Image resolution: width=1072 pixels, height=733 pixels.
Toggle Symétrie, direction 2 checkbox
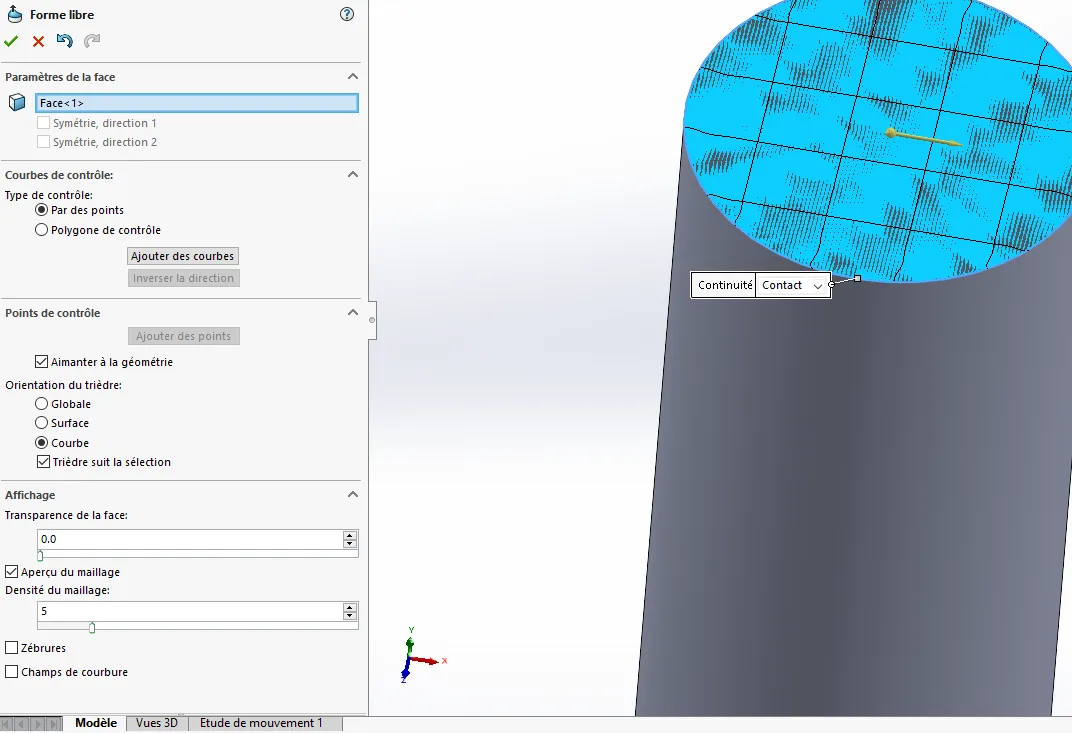[43, 142]
